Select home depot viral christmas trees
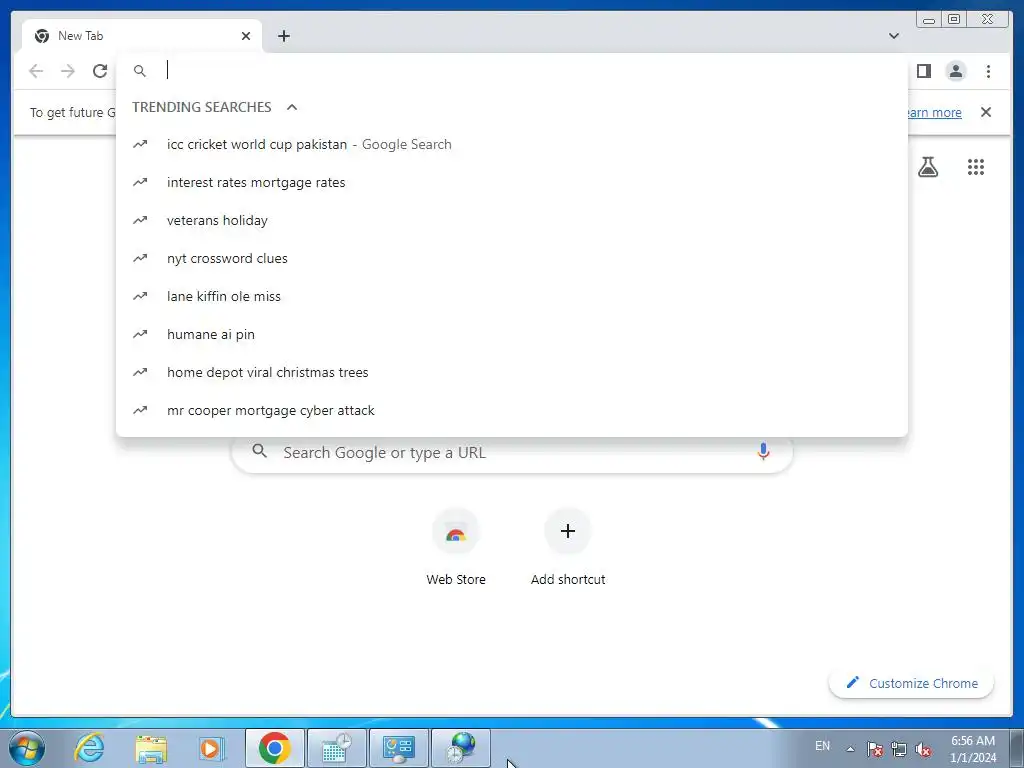Viewport: 1024px width, 768px height. click(511, 372)
